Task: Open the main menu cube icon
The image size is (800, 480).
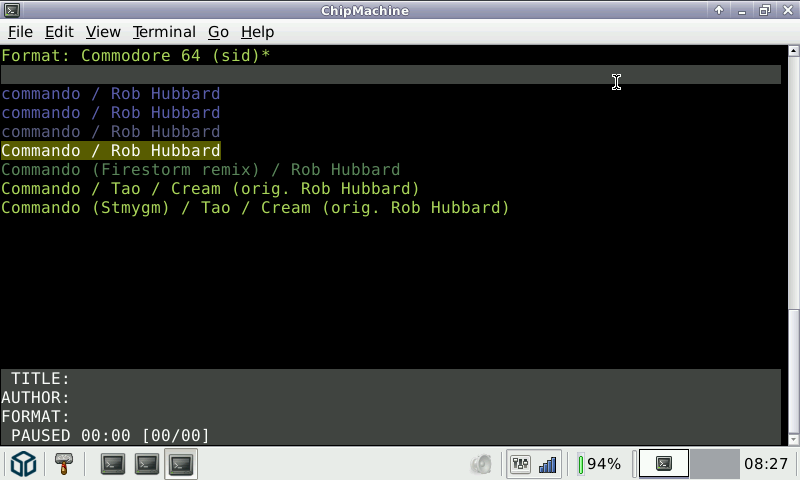Action: click(23, 464)
